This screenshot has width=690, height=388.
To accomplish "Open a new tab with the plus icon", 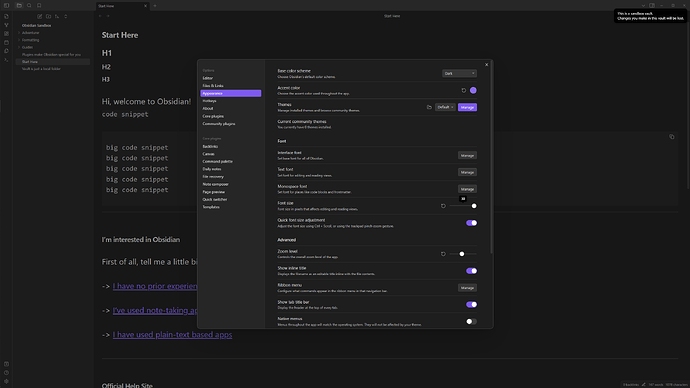I will [x=155, y=6].
